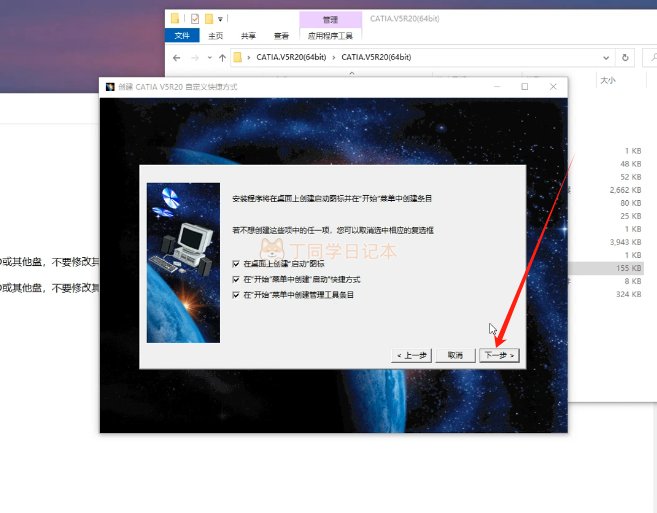Click the 管理 contextual tab header

pyautogui.click(x=330, y=19)
